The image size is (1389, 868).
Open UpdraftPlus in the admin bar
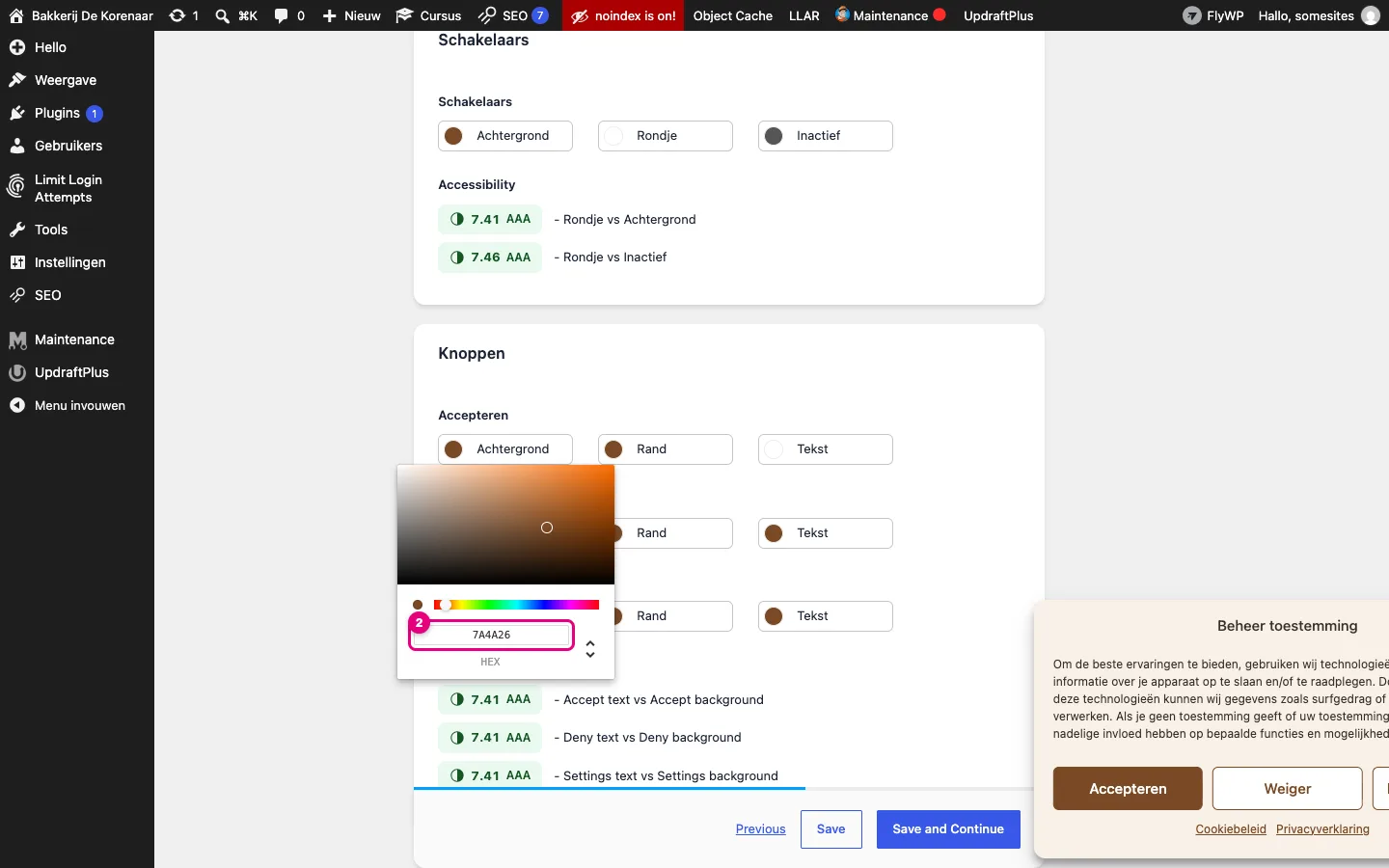coord(998,15)
